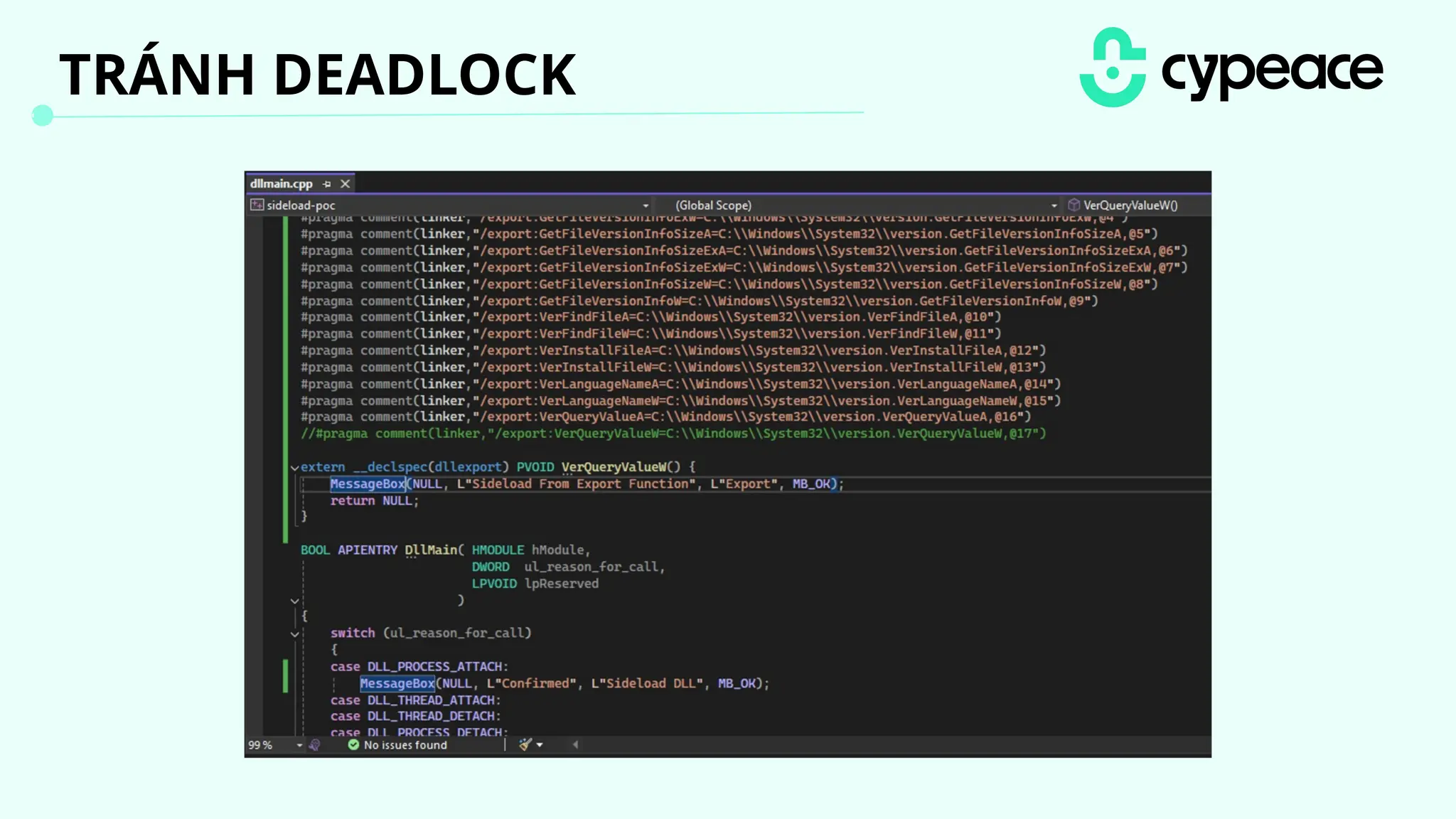The image size is (1456, 819).
Task: Click the 'case DLL_PROCESS_ATTACH:' line
Action: pos(419,667)
